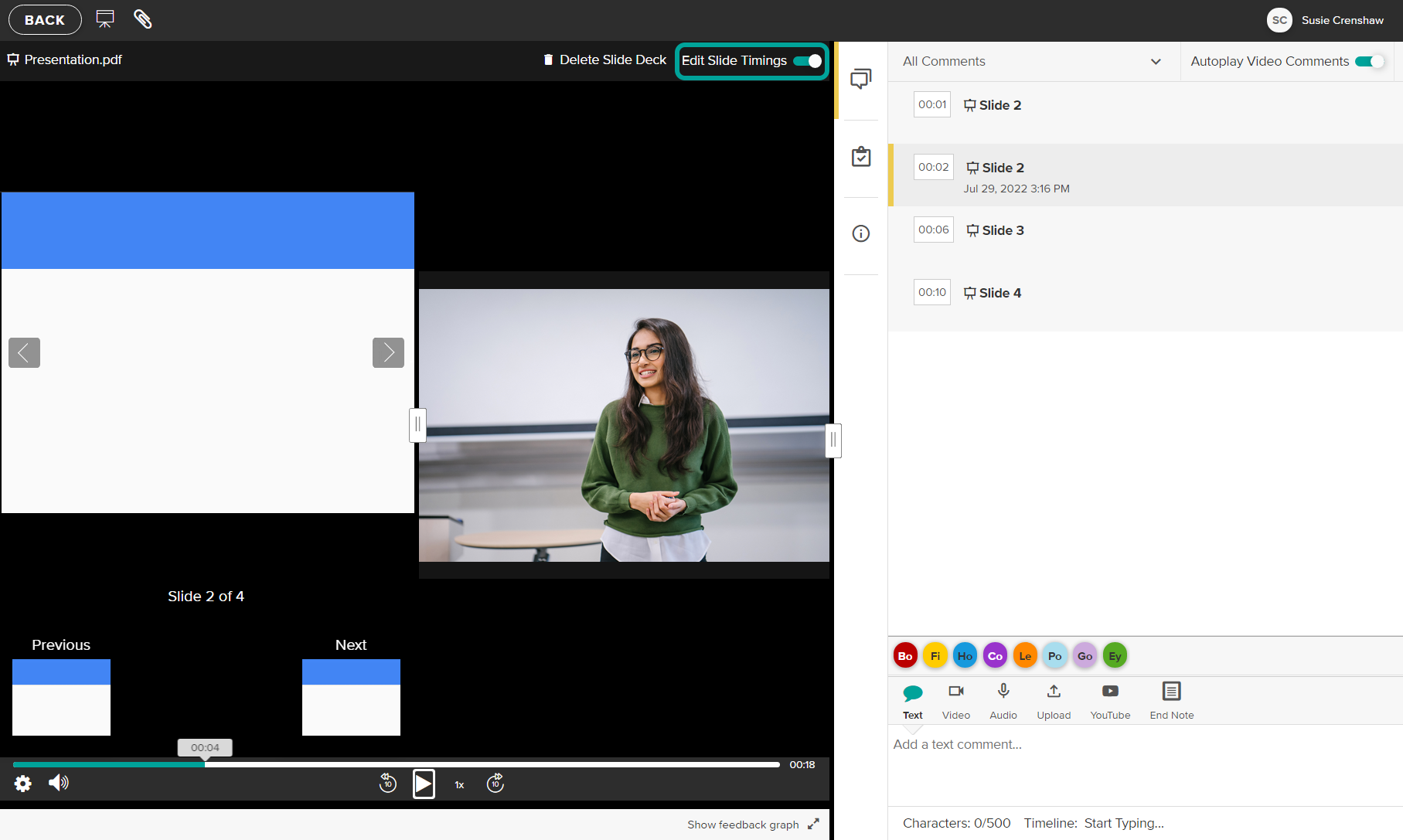Switch to Audio comment tab
This screenshot has width=1403, height=840.
point(1003,702)
